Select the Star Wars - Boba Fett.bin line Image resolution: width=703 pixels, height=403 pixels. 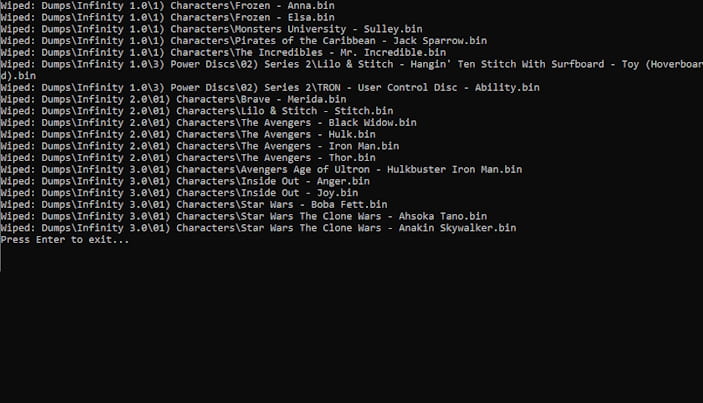coord(194,204)
